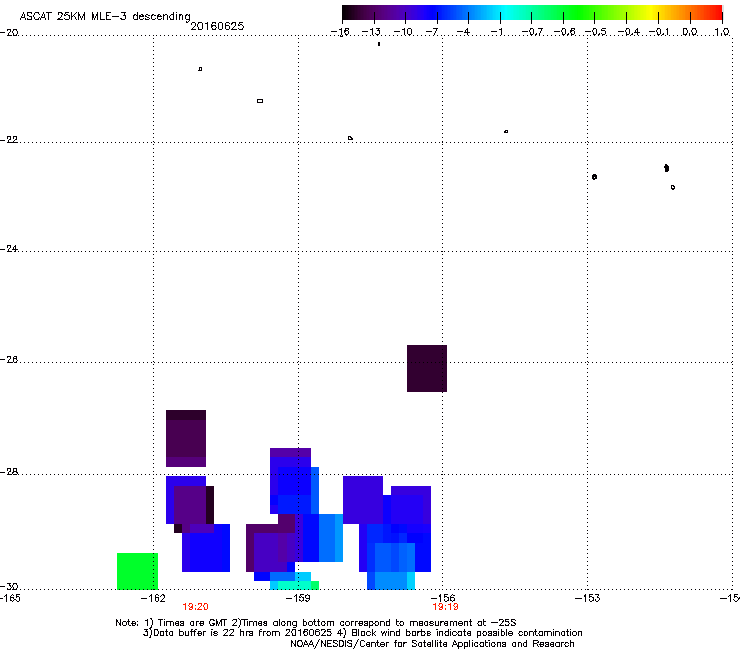Click the colorbar label "1.0"
Screen dimensions: 740x650
tap(722, 32)
